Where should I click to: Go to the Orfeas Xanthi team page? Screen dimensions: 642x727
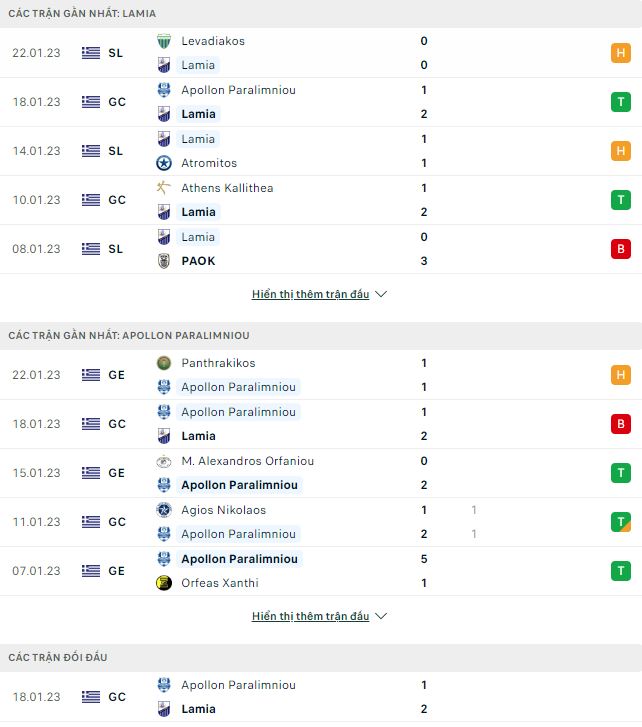[219, 583]
